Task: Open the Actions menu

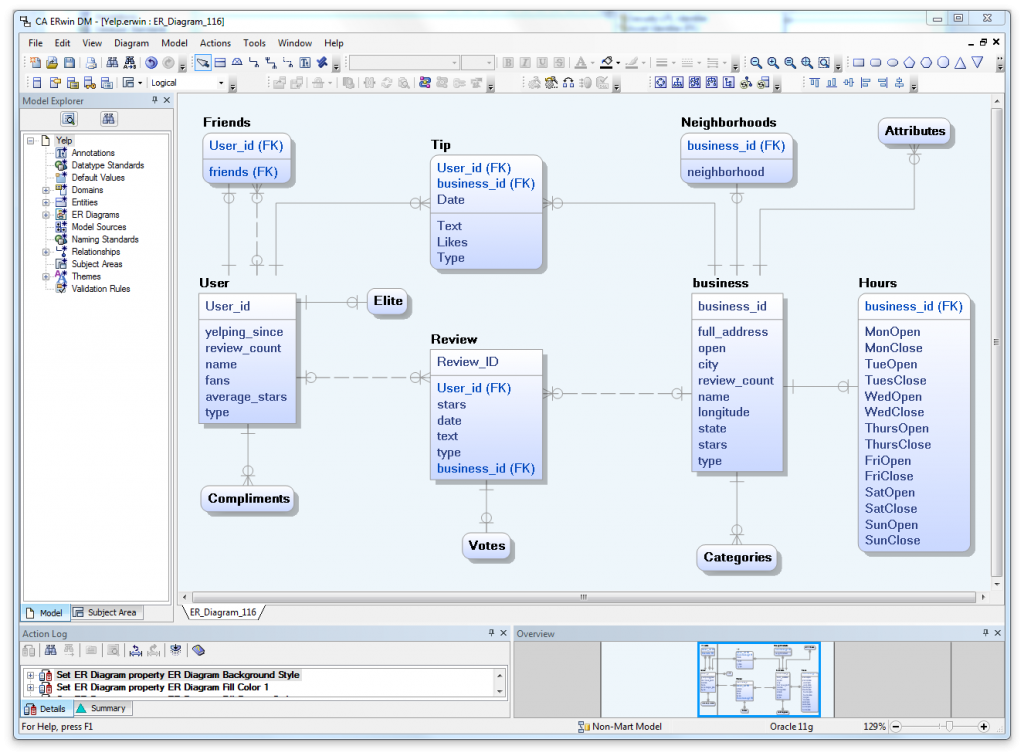Action: 216,43
